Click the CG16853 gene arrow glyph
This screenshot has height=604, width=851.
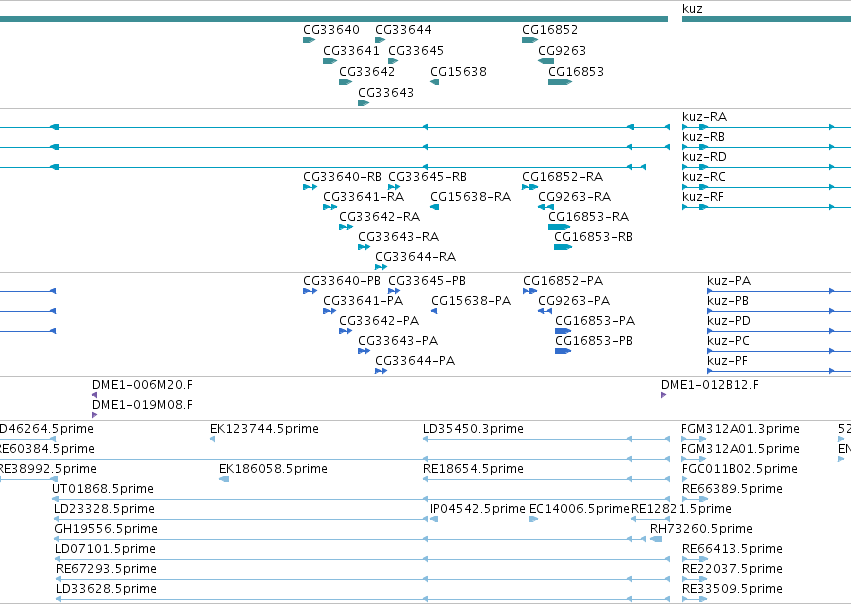coord(560,82)
